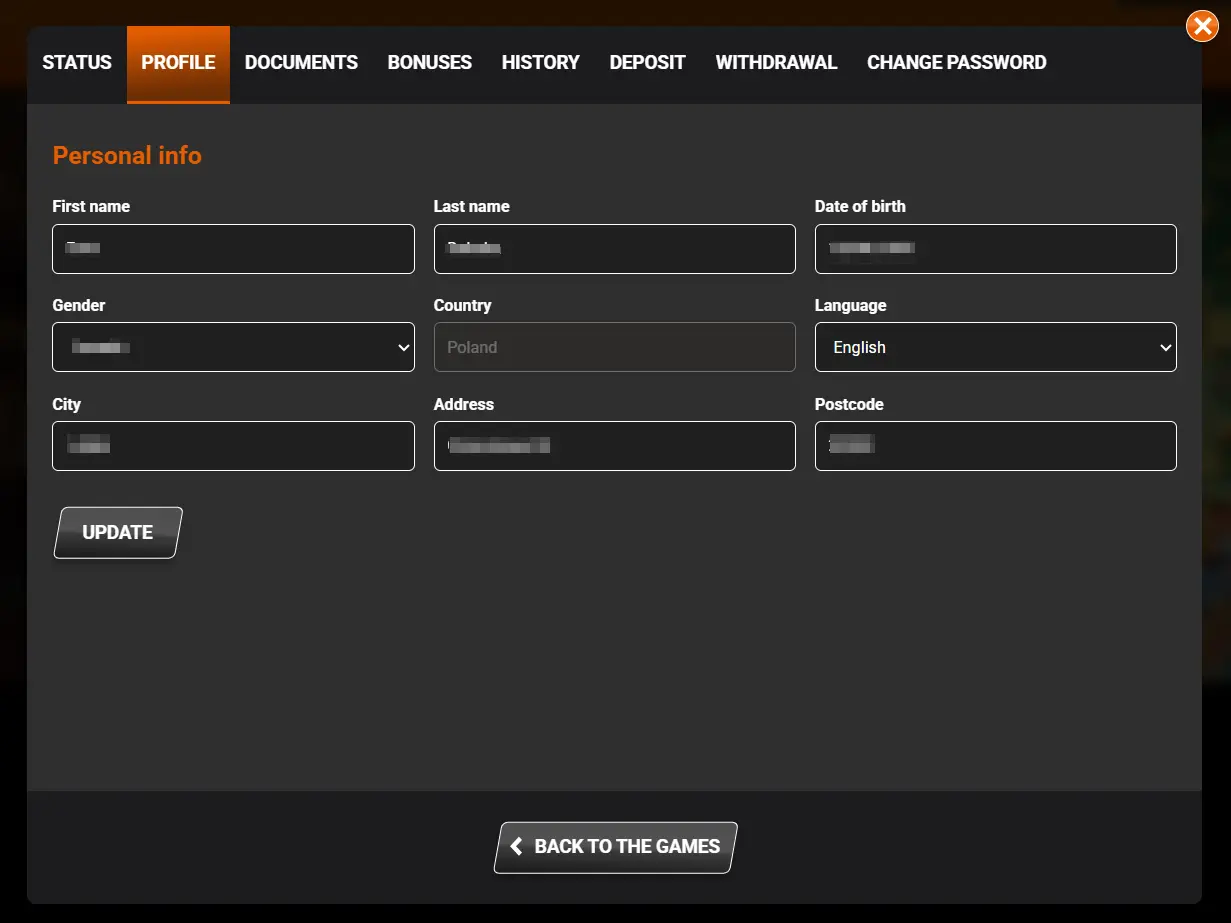The image size is (1231, 923).
Task: Click the Back to the Games button
Action: click(x=616, y=847)
